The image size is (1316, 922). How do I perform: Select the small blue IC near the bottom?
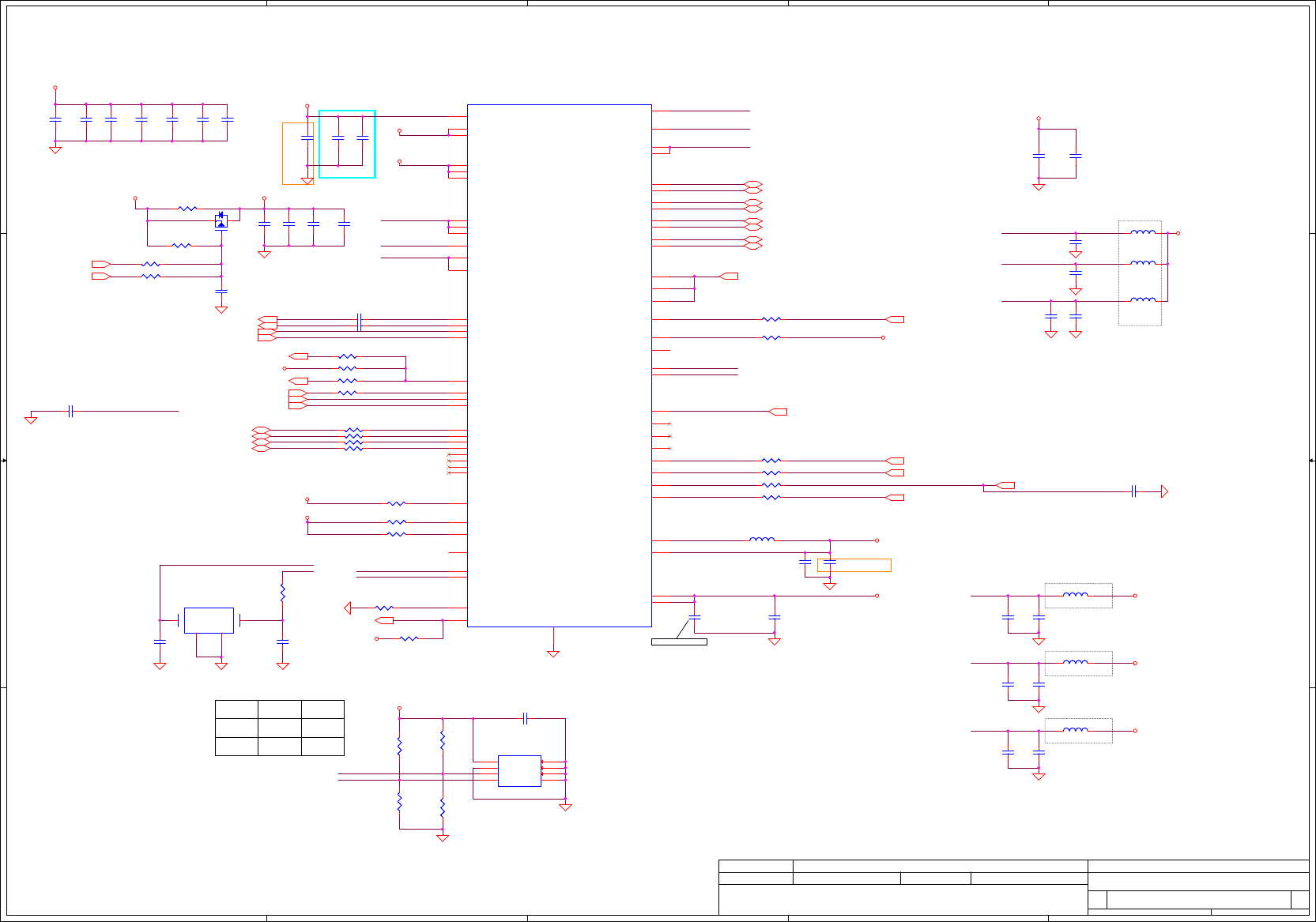(519, 770)
